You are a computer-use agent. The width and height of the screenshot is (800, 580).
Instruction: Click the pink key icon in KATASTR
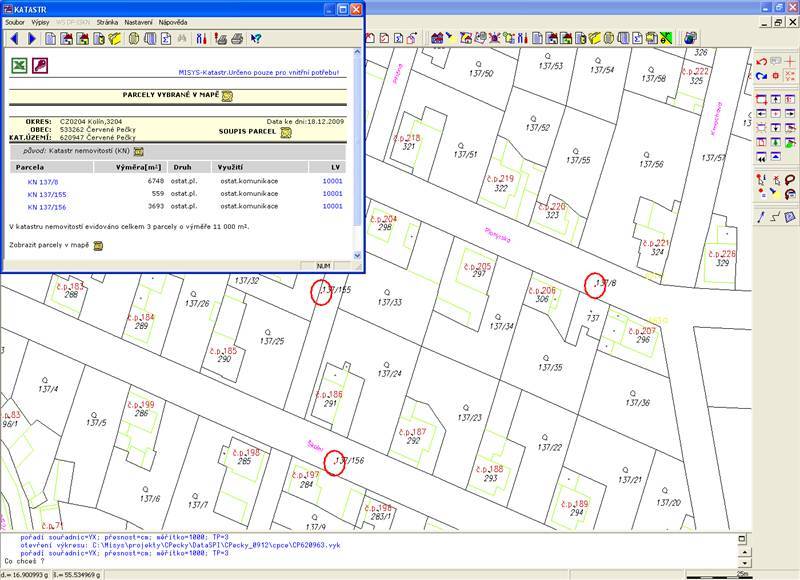pos(40,66)
